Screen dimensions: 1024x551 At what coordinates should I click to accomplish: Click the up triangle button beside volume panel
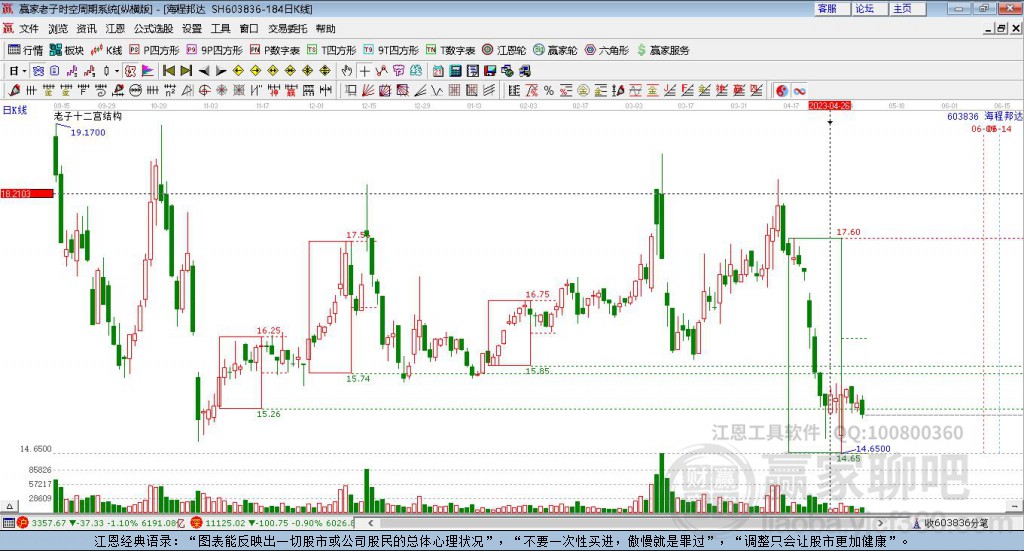coord(9,506)
